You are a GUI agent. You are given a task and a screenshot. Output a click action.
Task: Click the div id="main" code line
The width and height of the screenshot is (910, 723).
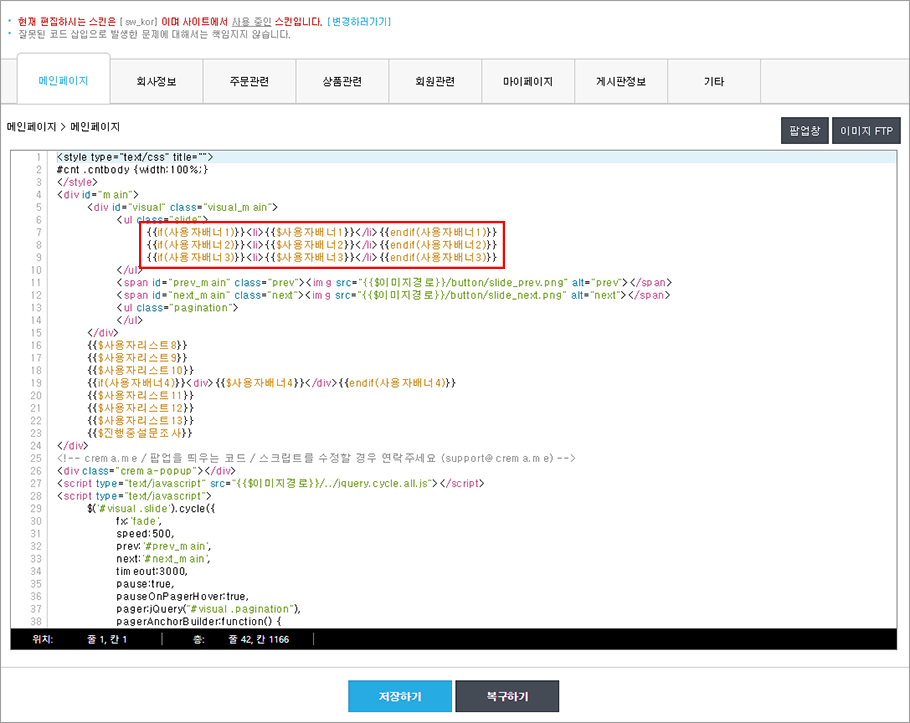pos(98,194)
